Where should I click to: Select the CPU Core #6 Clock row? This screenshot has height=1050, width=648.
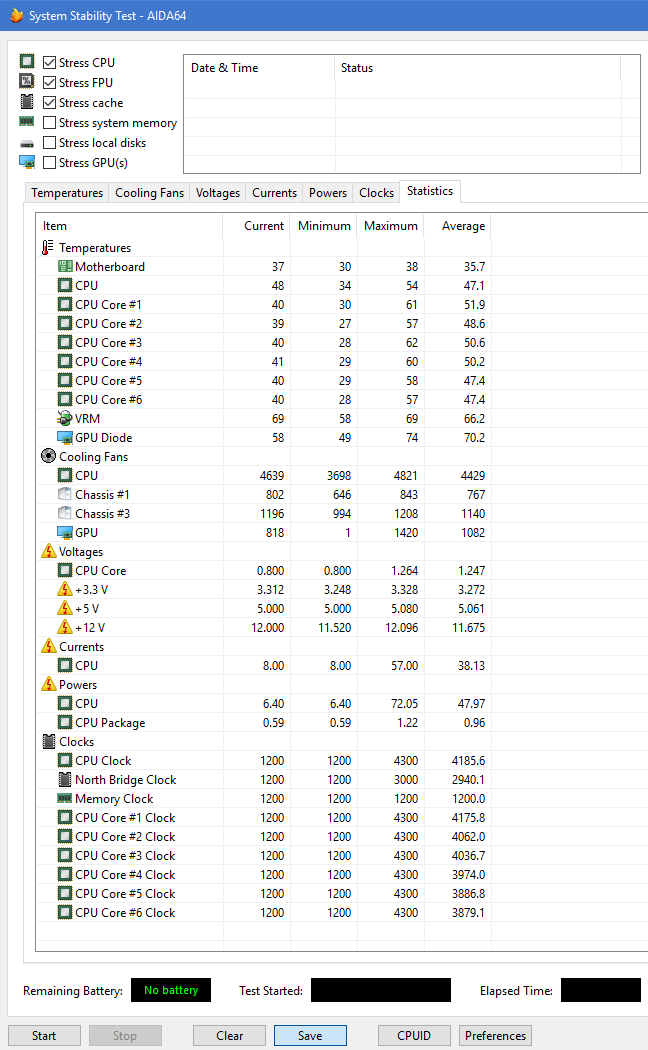coord(264,913)
